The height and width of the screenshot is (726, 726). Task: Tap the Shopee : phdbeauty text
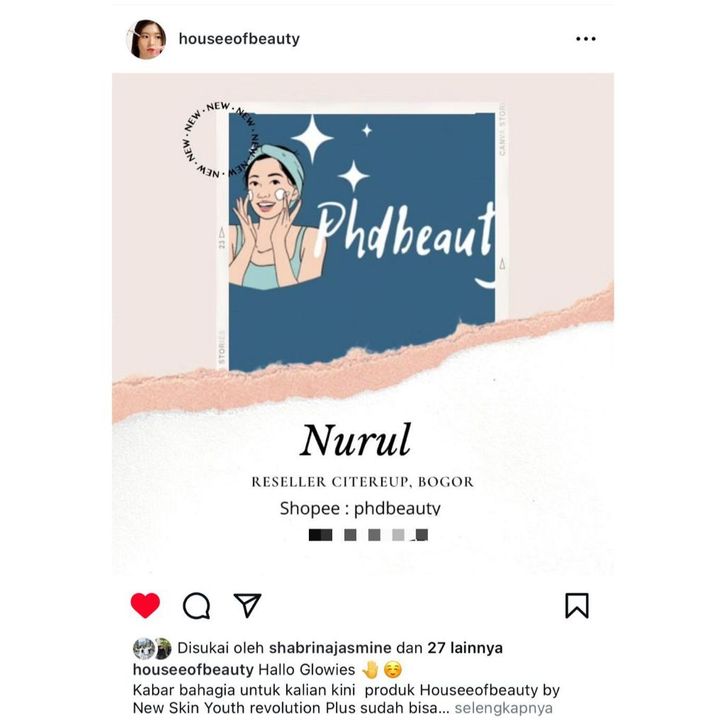point(360,508)
